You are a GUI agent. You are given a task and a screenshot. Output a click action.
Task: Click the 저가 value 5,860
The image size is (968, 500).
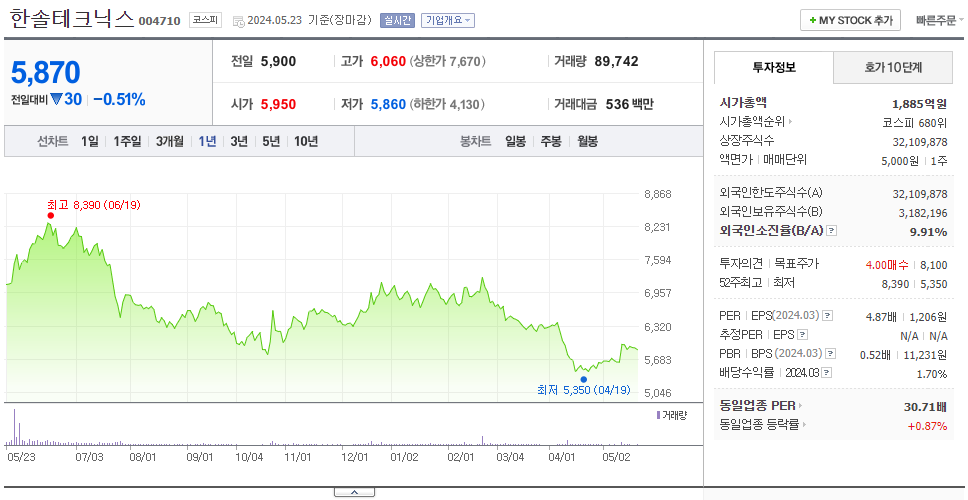pyautogui.click(x=388, y=104)
